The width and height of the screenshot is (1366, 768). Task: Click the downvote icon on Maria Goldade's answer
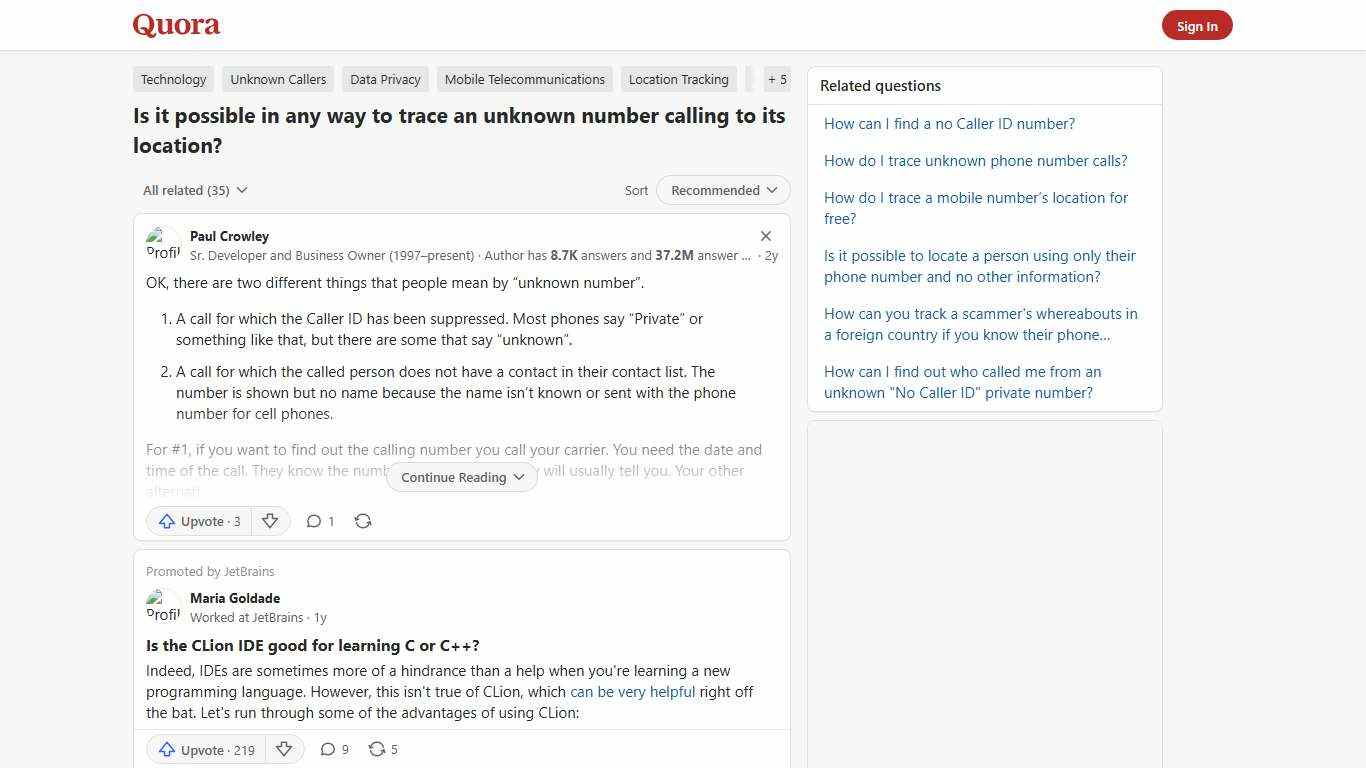point(284,749)
